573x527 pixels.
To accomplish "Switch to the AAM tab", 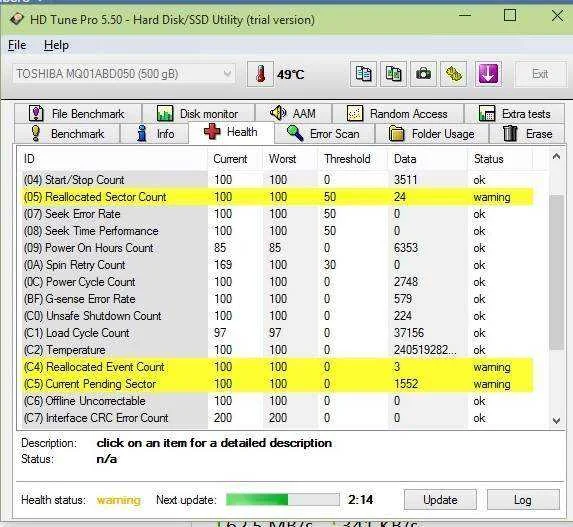I will click(x=293, y=114).
